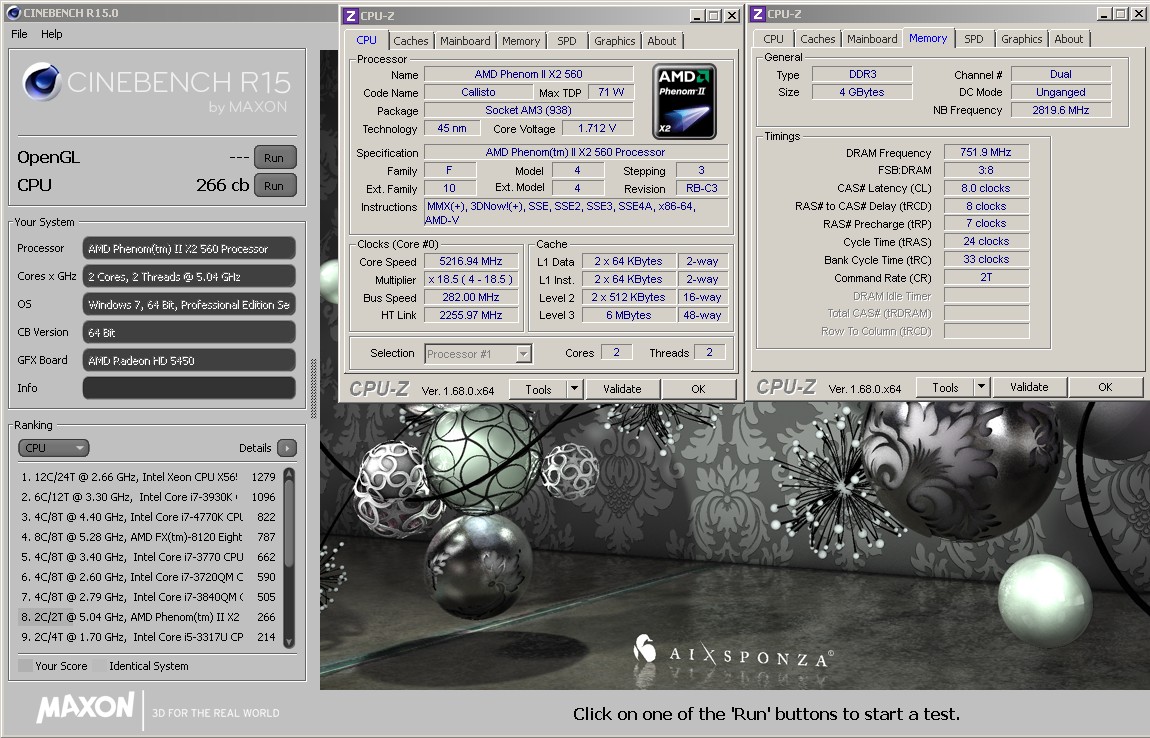This screenshot has height=738, width=1150.
Task: Click Validate in left CPU-Z window
Action: 622,389
